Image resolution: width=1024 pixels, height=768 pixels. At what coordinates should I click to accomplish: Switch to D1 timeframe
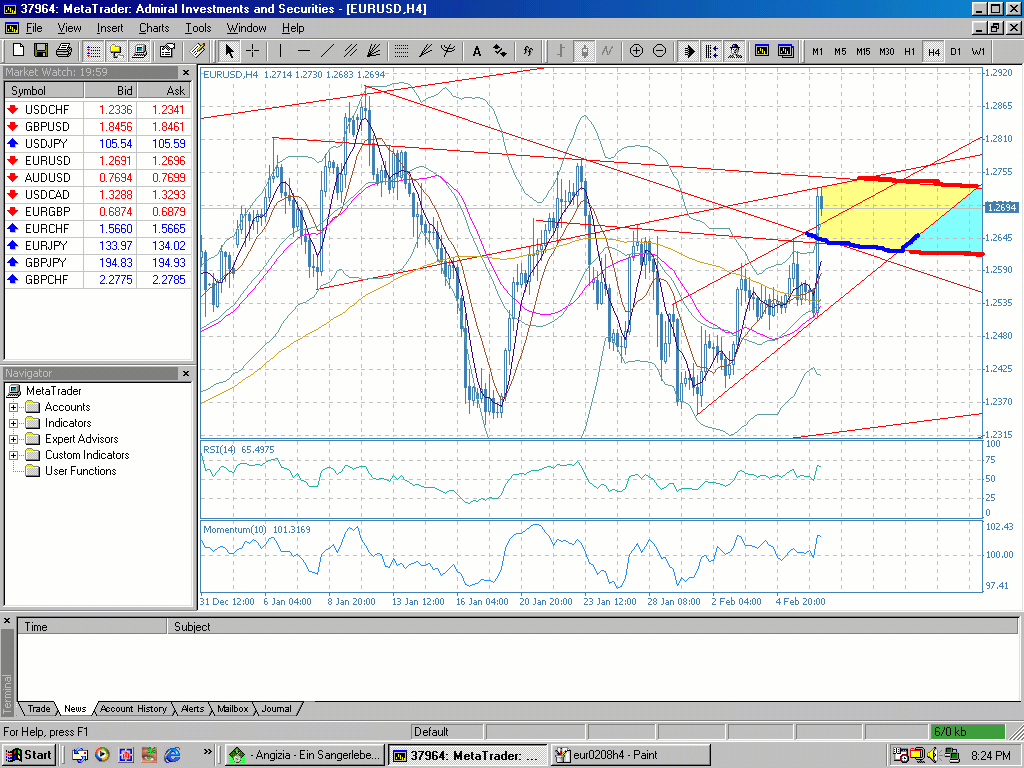click(x=956, y=51)
